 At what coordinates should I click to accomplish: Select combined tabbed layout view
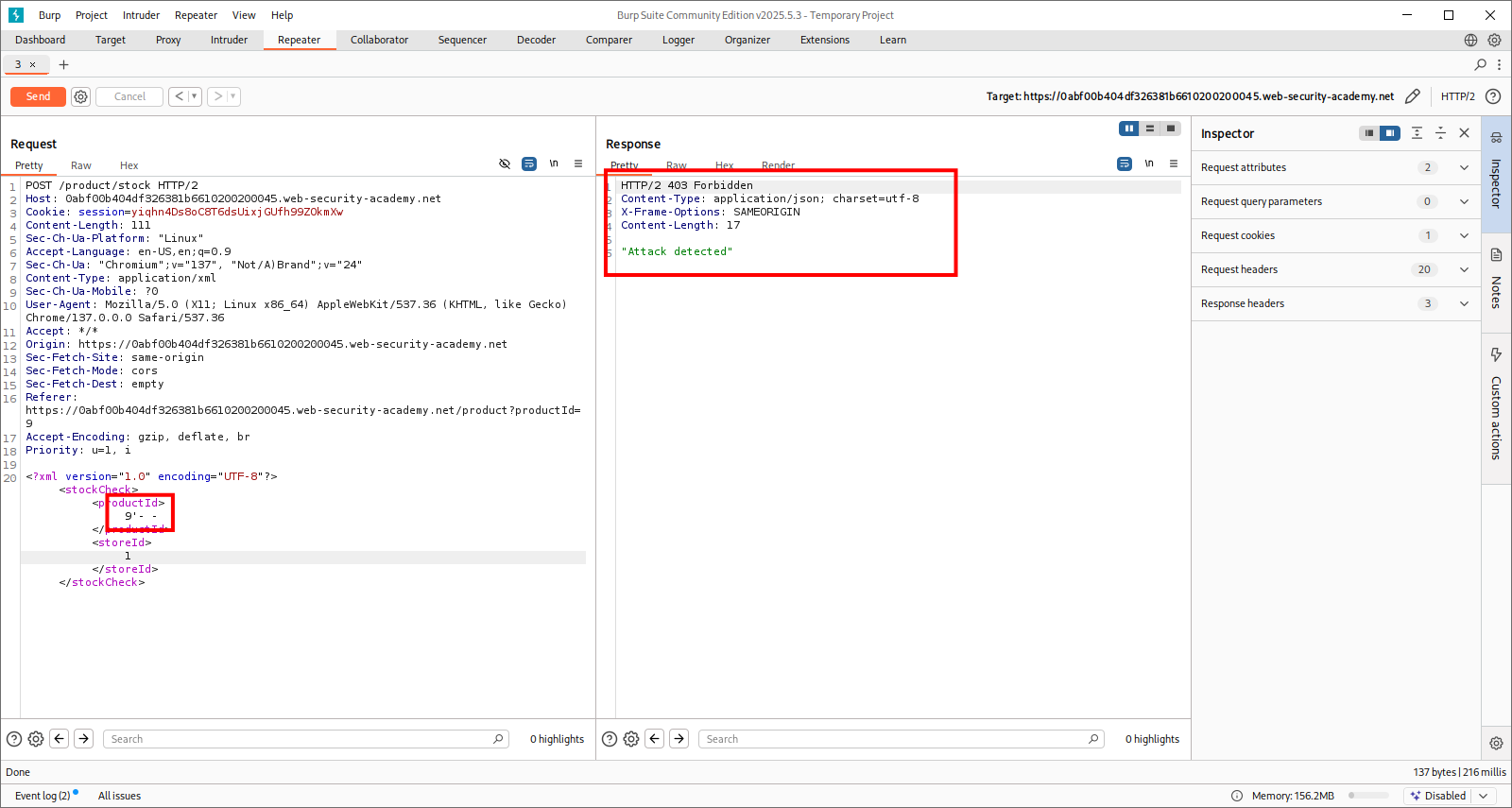(x=1171, y=129)
